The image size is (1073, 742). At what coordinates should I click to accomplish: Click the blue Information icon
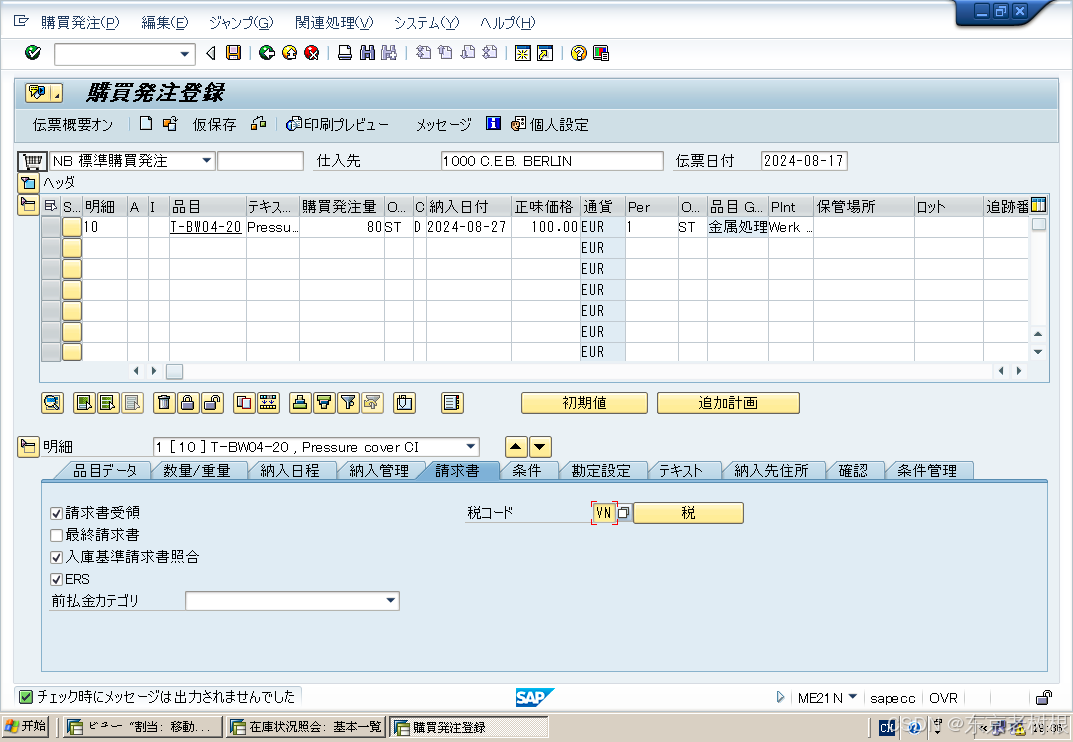(493, 123)
